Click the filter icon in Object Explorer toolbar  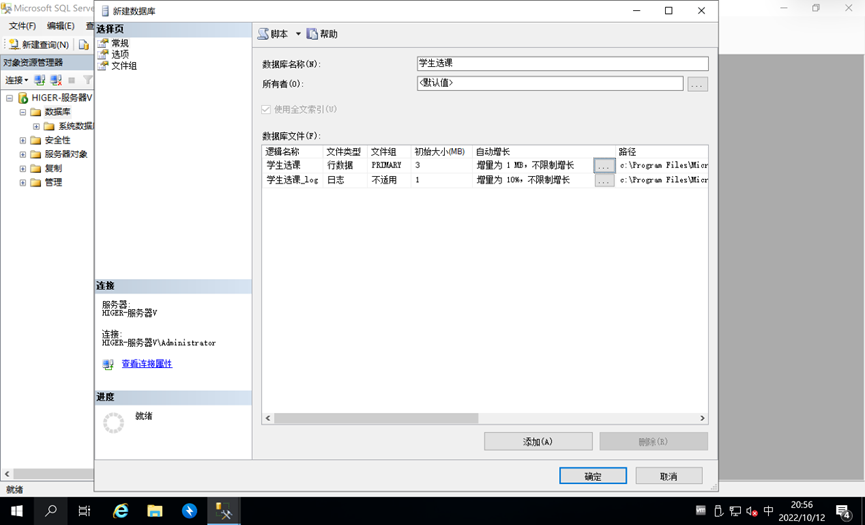pos(87,80)
